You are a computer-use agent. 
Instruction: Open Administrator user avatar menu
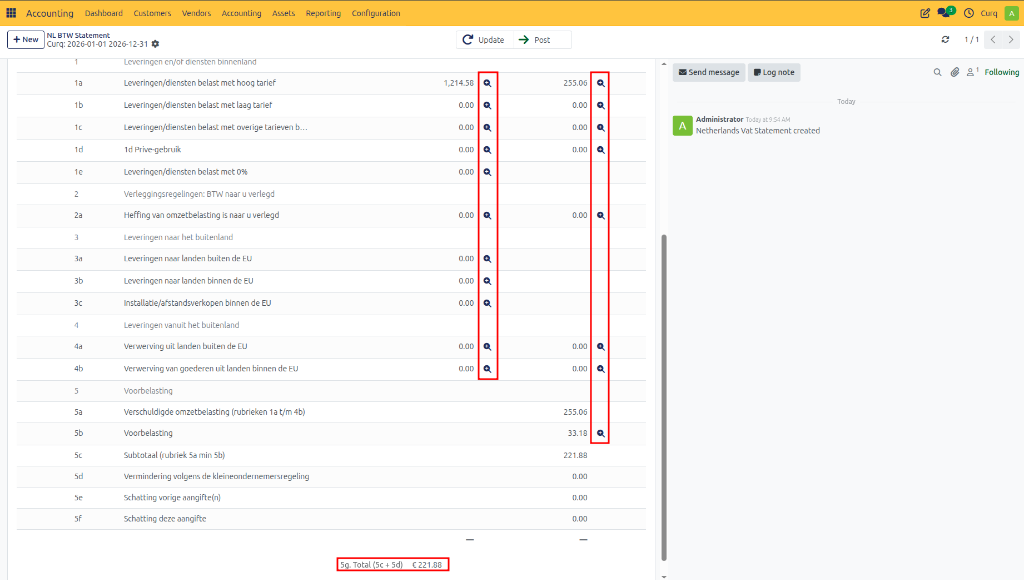pyautogui.click(x=1011, y=13)
